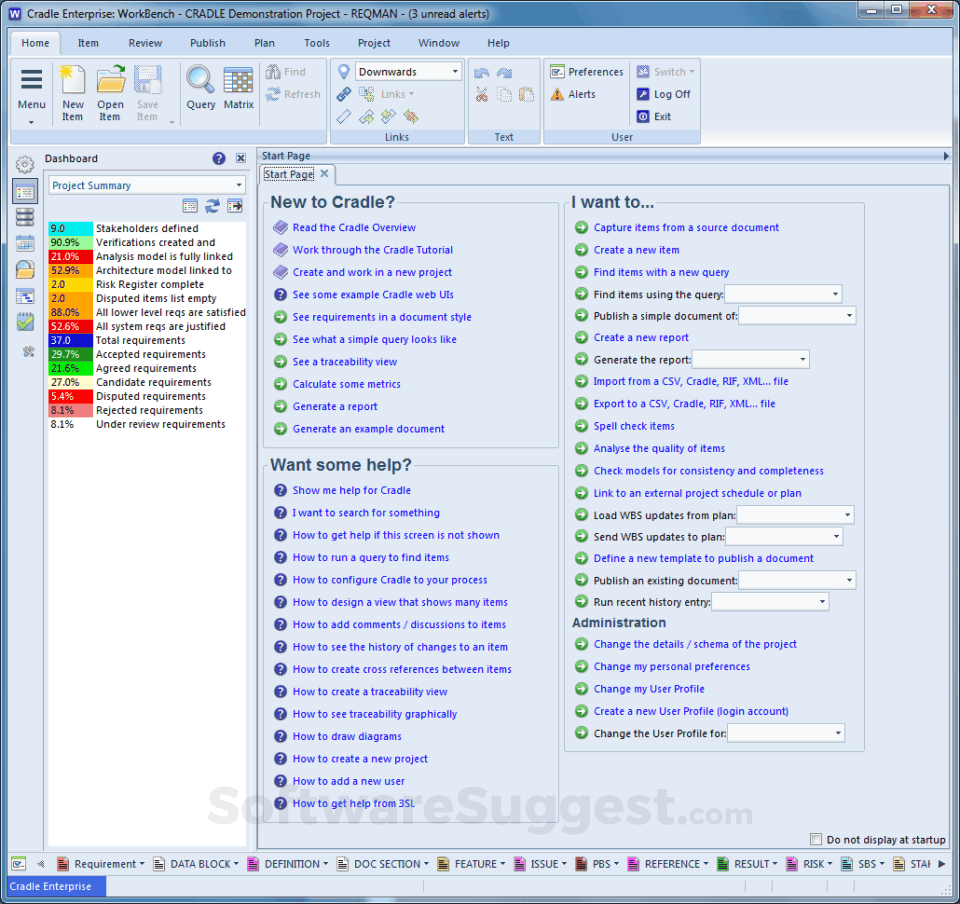Click Change my personal preferences link
This screenshot has height=904, width=960.
(671, 667)
